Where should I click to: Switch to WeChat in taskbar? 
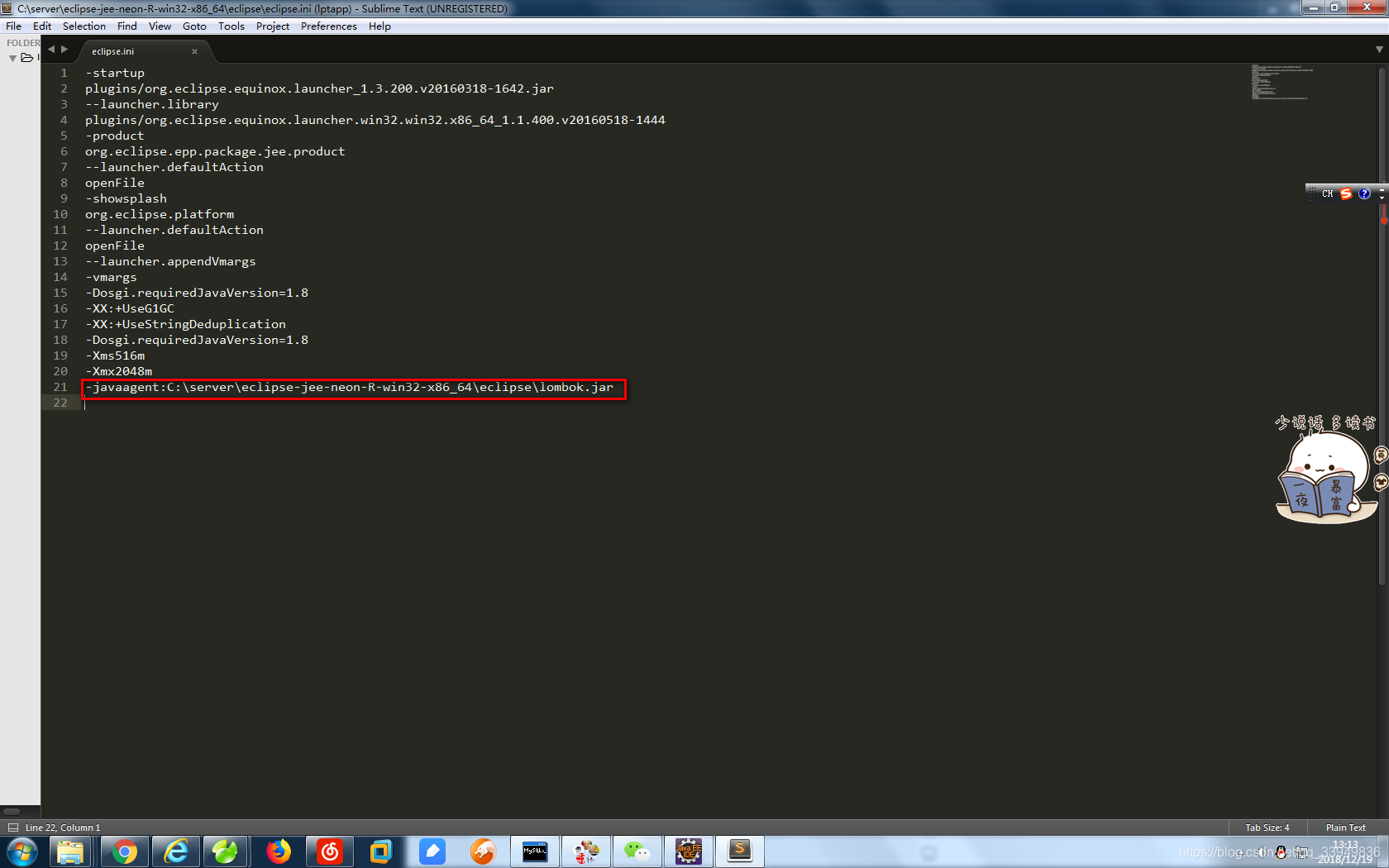(x=637, y=851)
